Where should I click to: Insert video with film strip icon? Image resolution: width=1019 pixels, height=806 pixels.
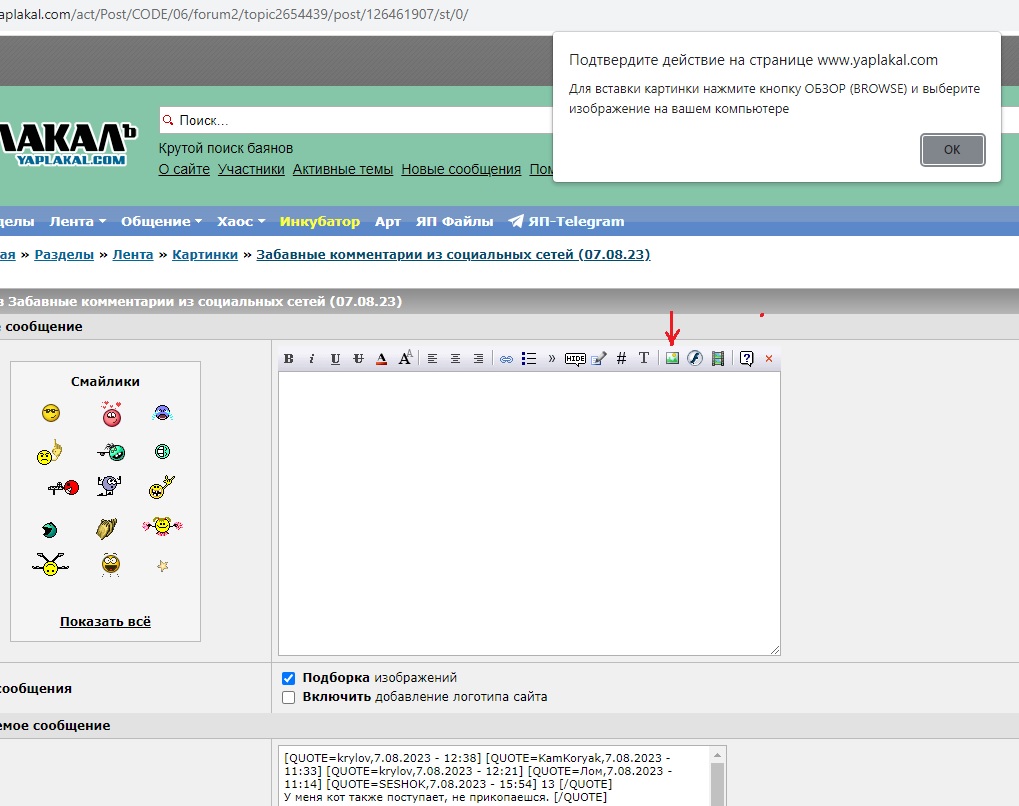tap(718, 359)
